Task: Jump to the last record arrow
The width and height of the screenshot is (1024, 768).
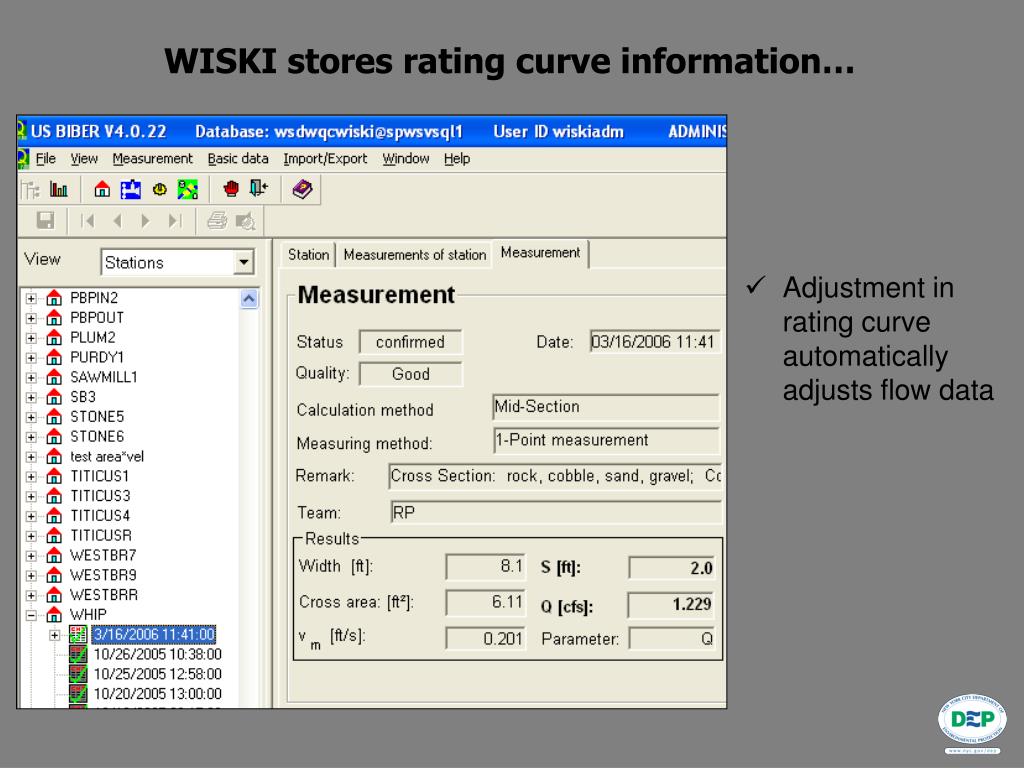Action: click(174, 221)
